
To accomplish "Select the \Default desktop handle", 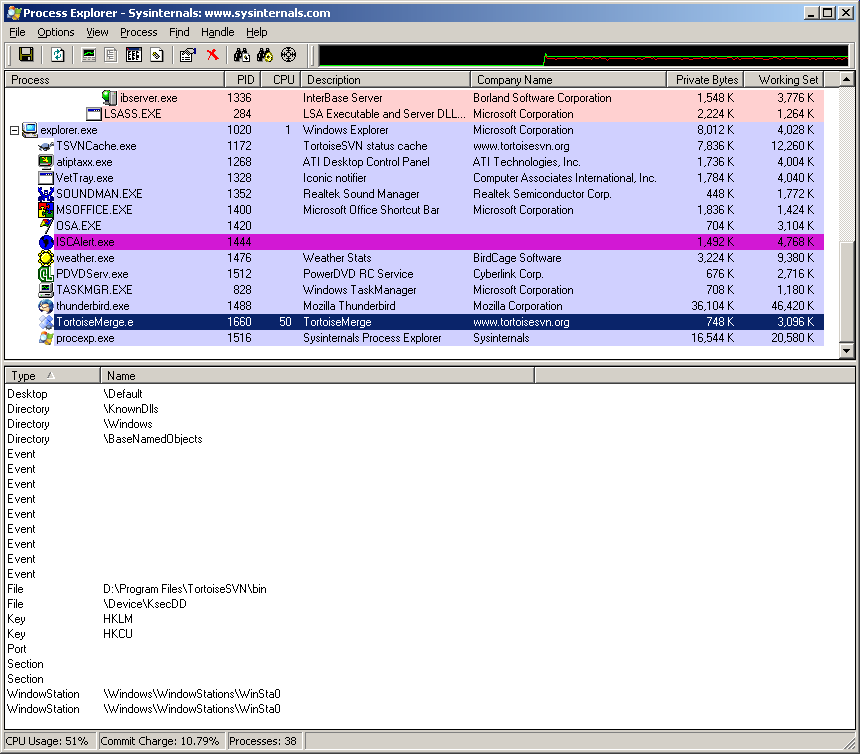I will (123, 394).
